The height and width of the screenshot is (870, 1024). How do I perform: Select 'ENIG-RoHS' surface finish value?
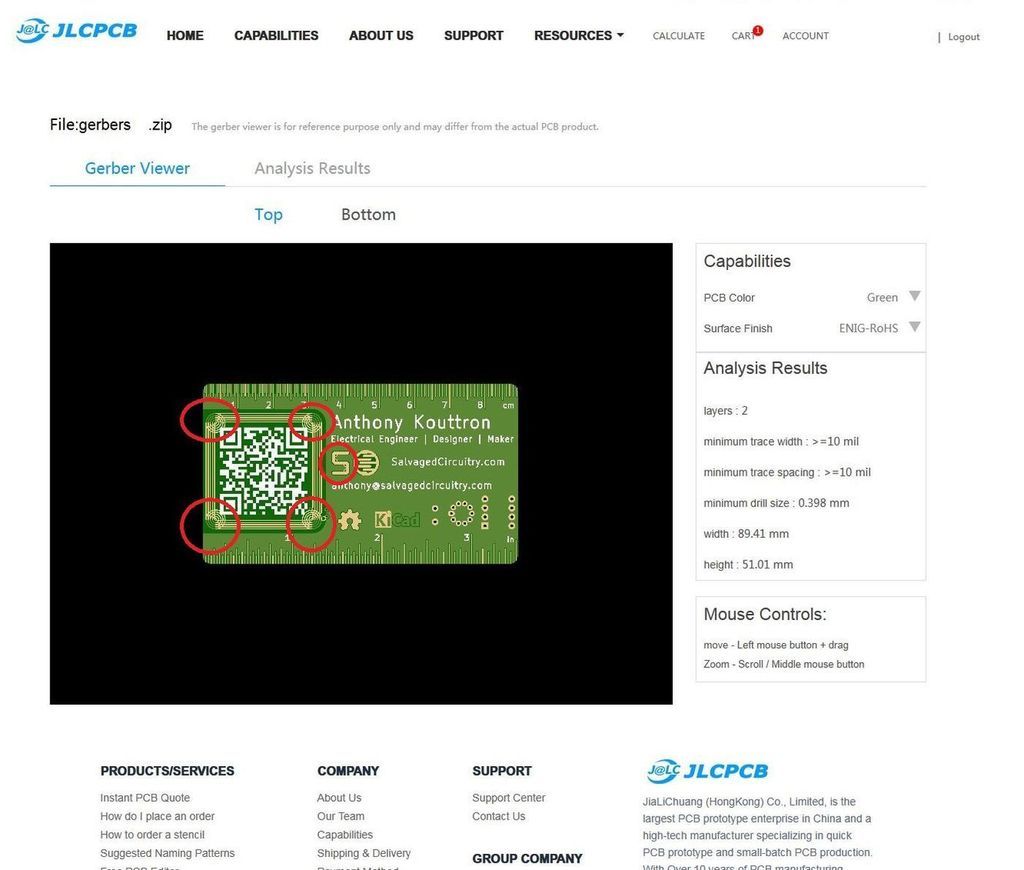tap(868, 328)
